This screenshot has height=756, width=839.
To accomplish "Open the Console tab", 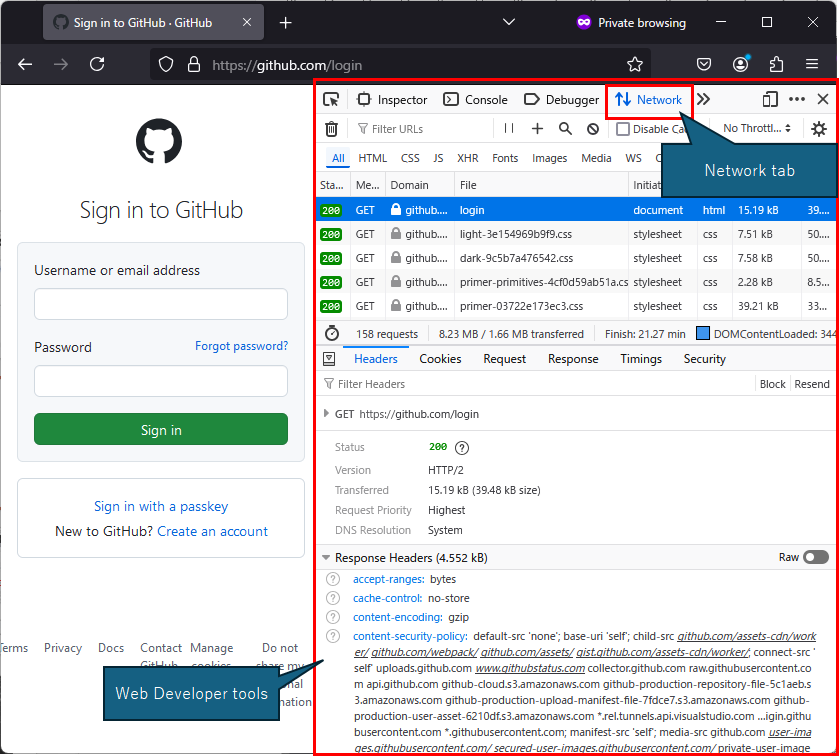I will 475,100.
